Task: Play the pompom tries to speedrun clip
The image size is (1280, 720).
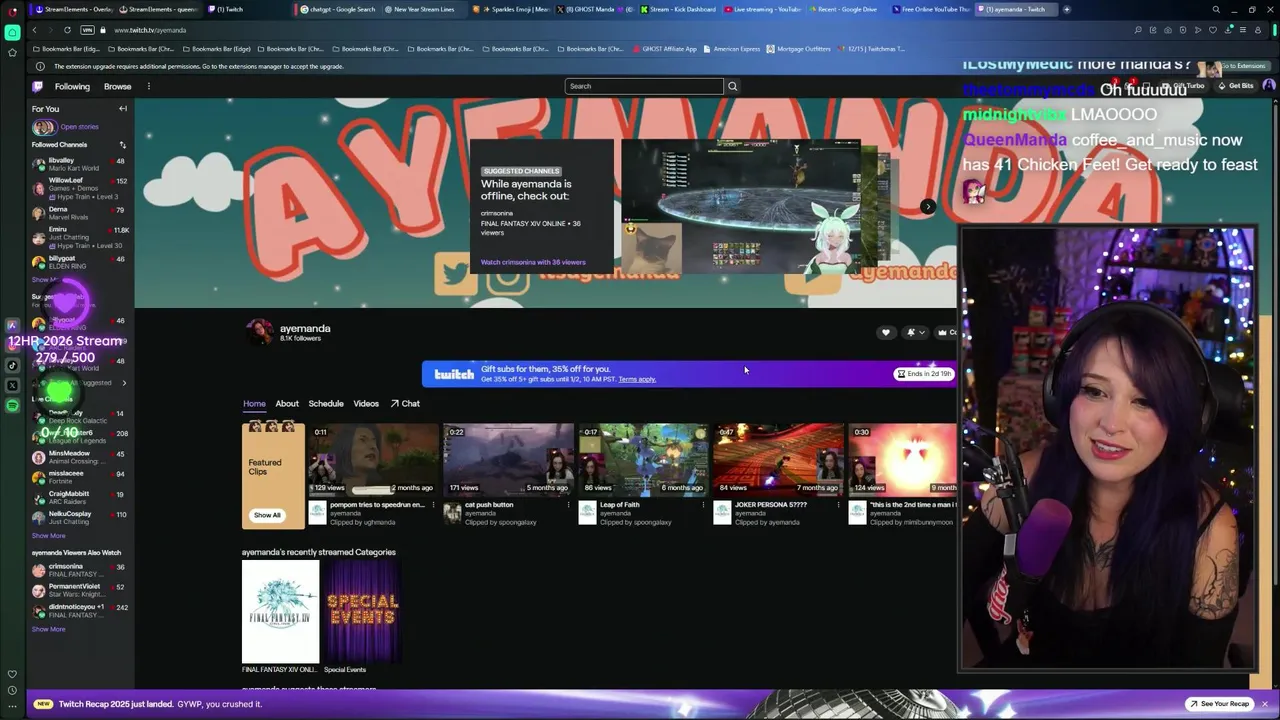Action: (x=374, y=460)
